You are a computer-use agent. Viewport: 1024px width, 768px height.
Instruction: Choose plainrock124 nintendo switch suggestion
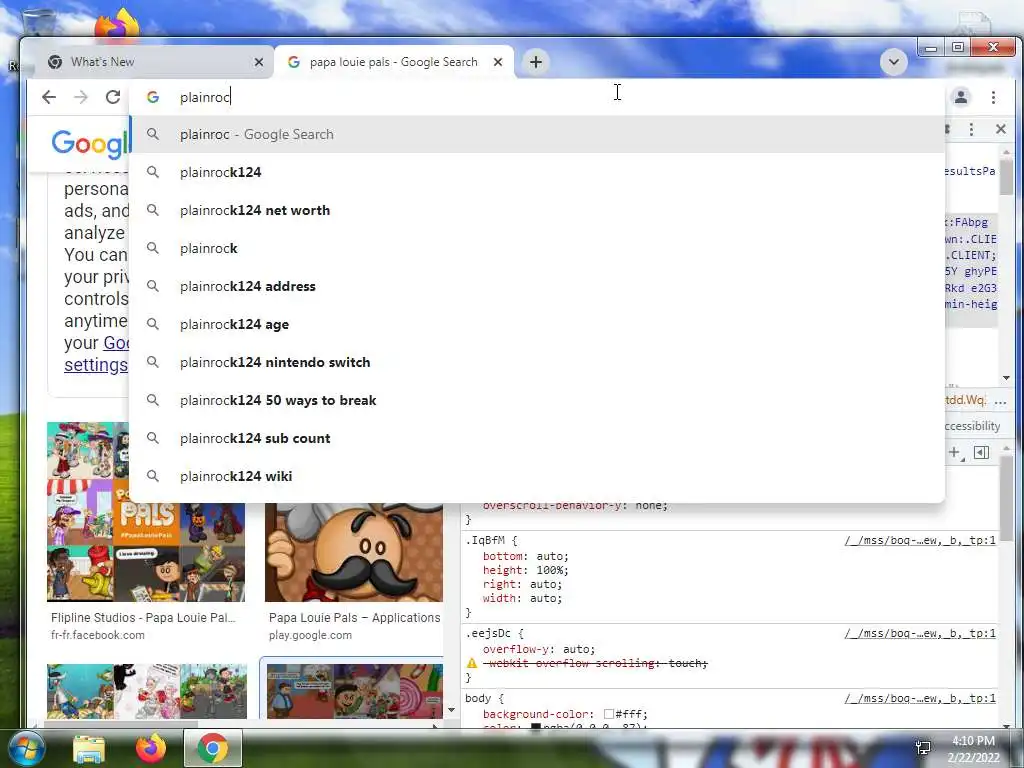click(x=537, y=362)
